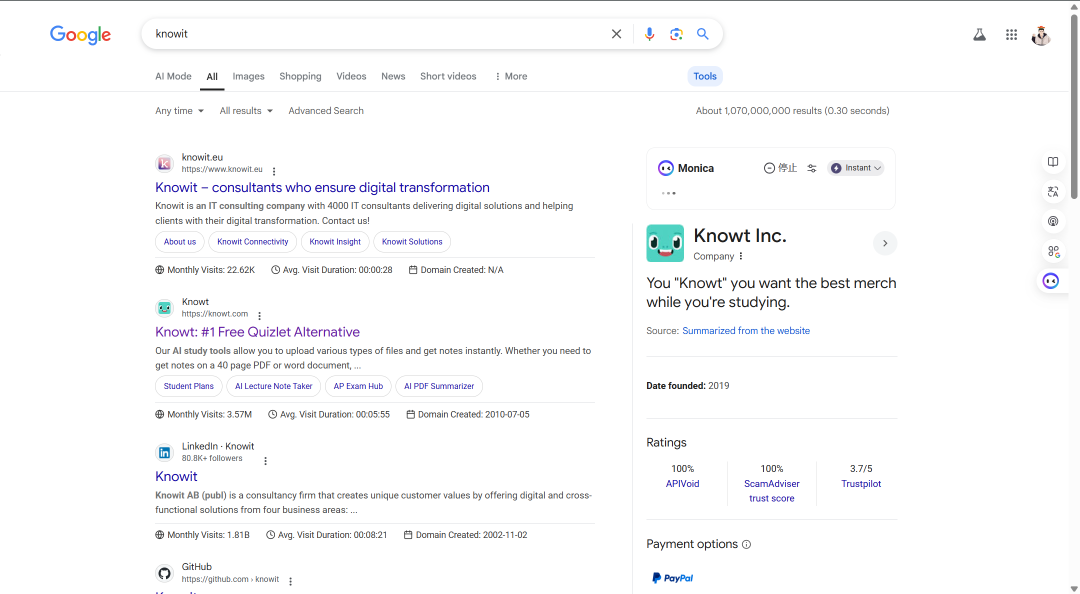Open Monica assistant face icon in sidebar
The height and width of the screenshot is (594, 1080).
pyautogui.click(x=1050, y=280)
